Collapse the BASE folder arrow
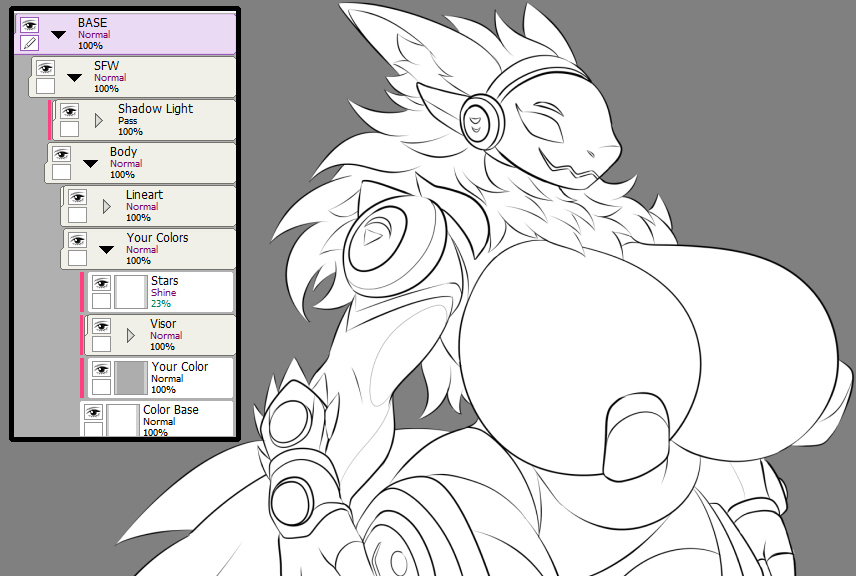The image size is (856, 576). 58,34
